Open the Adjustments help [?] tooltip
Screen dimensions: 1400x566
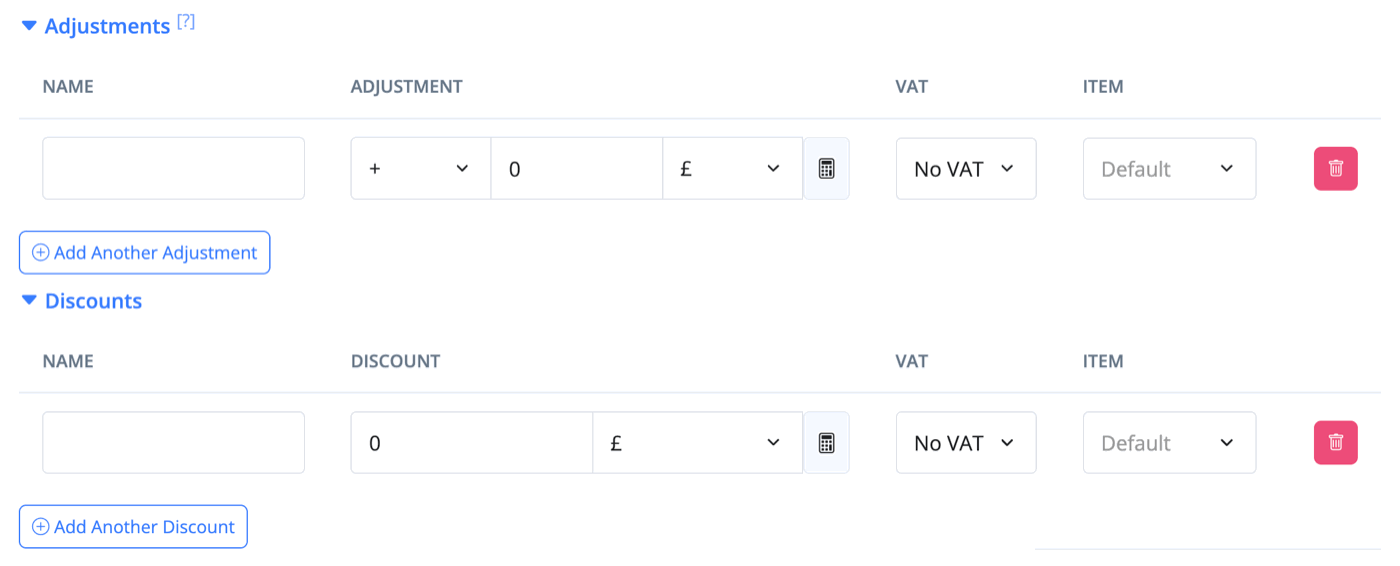tap(186, 22)
